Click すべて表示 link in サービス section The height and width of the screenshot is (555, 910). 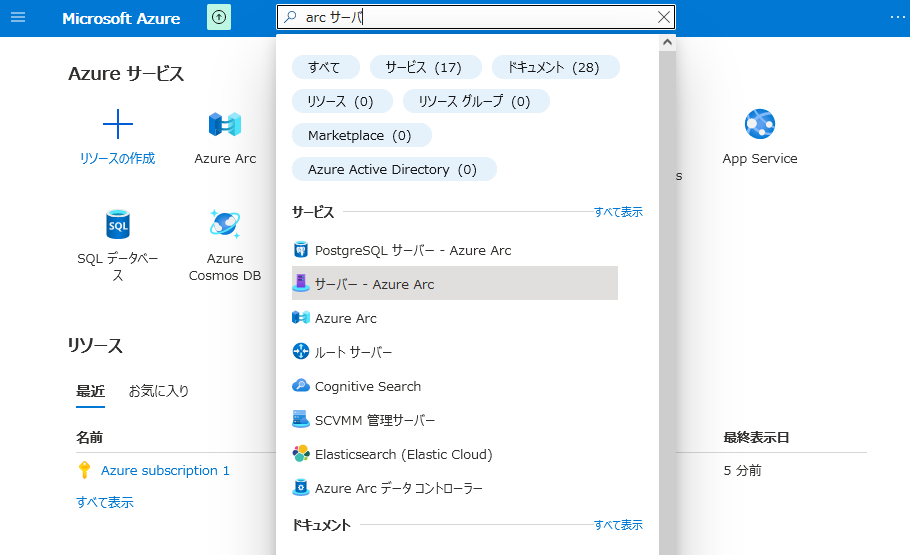click(x=618, y=212)
